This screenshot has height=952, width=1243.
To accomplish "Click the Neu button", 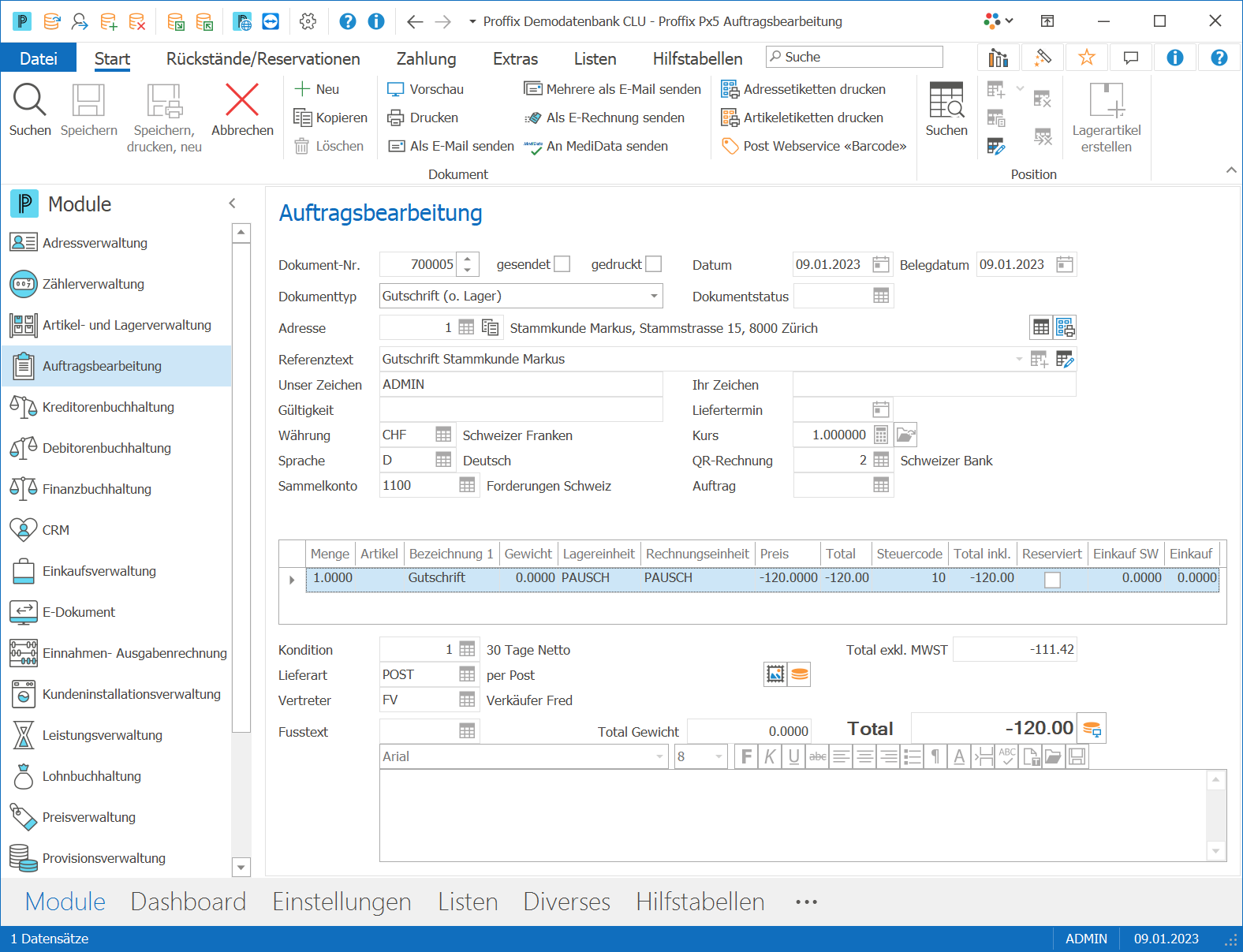I will tap(316, 89).
